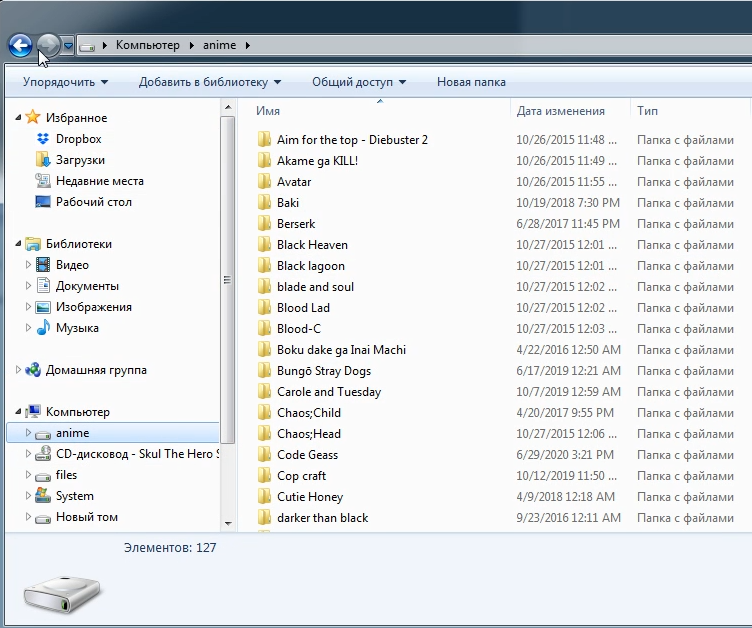The image size is (752, 628).
Task: Click the navigation pane scroll up arrow
Action: [228, 107]
